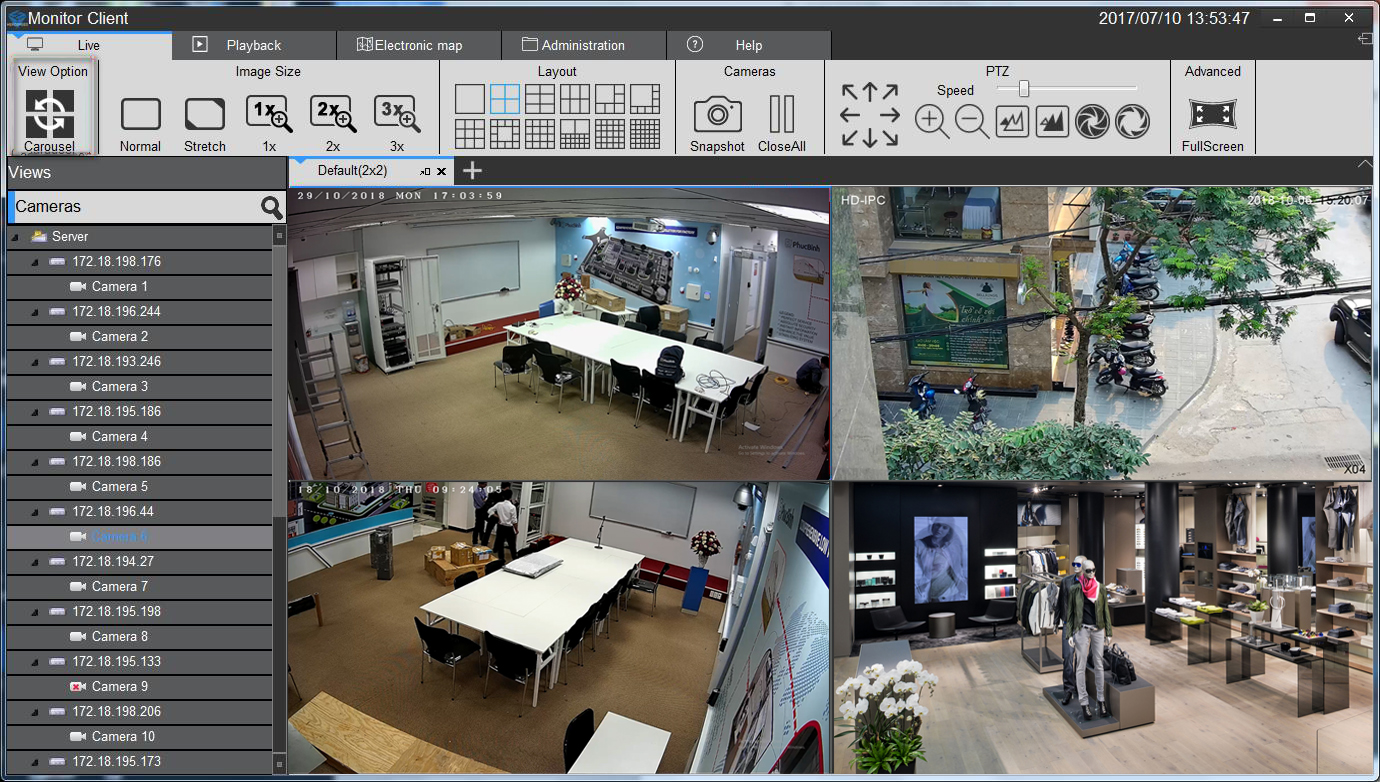Select the 2x image zoom icon
The image size is (1380, 782).
tap(332, 114)
